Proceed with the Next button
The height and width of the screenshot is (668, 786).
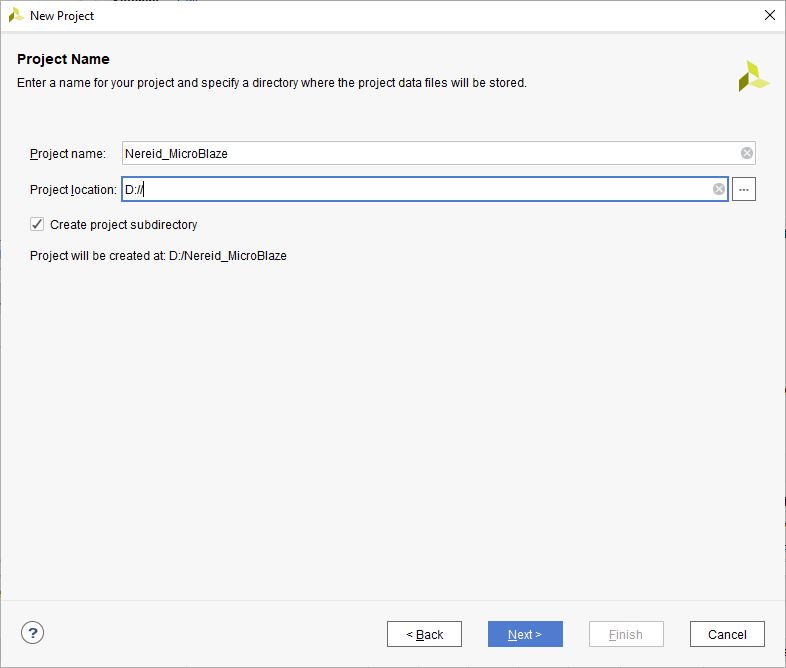[525, 634]
